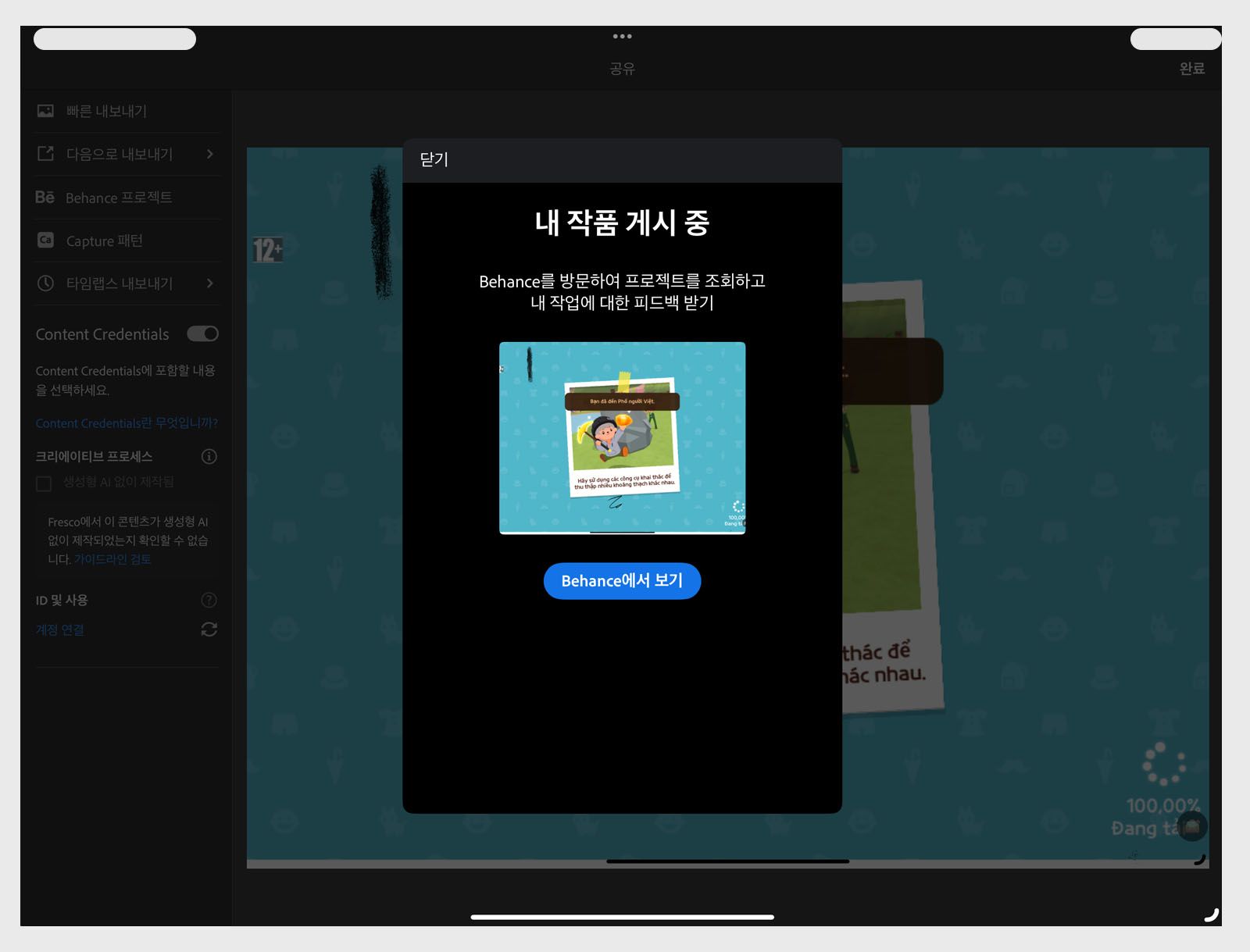The height and width of the screenshot is (952, 1250).
Task: Select Behance 프로젝트 menu item
Action: coord(128,198)
